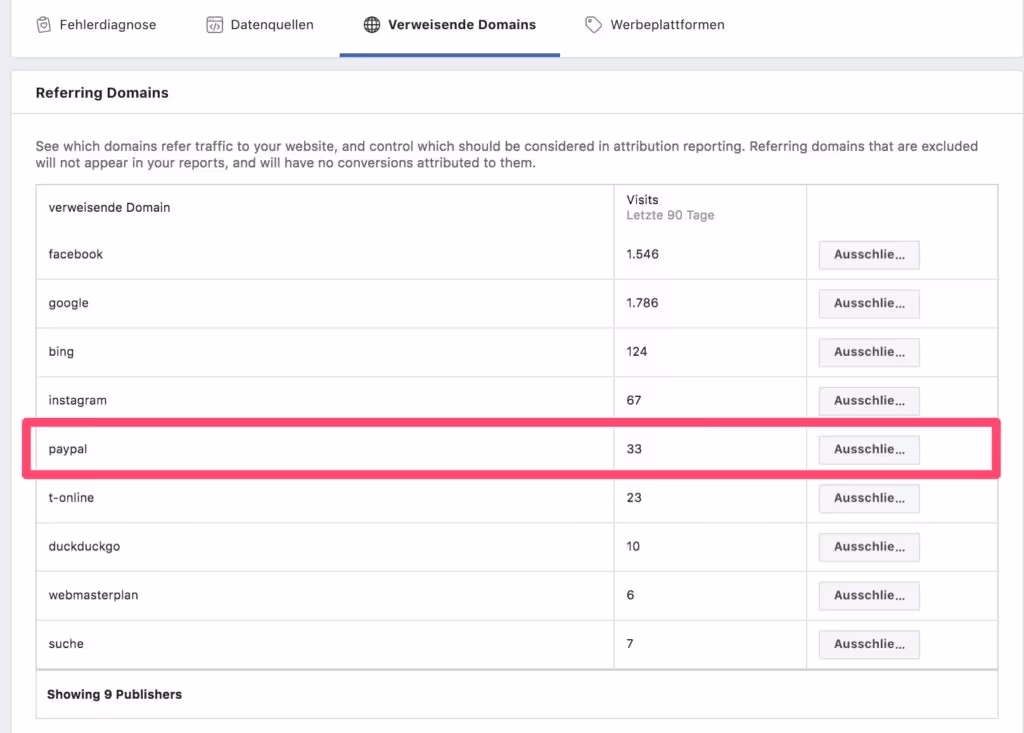
Task: Open the Fehlerdiagnose tab
Action: click(96, 25)
